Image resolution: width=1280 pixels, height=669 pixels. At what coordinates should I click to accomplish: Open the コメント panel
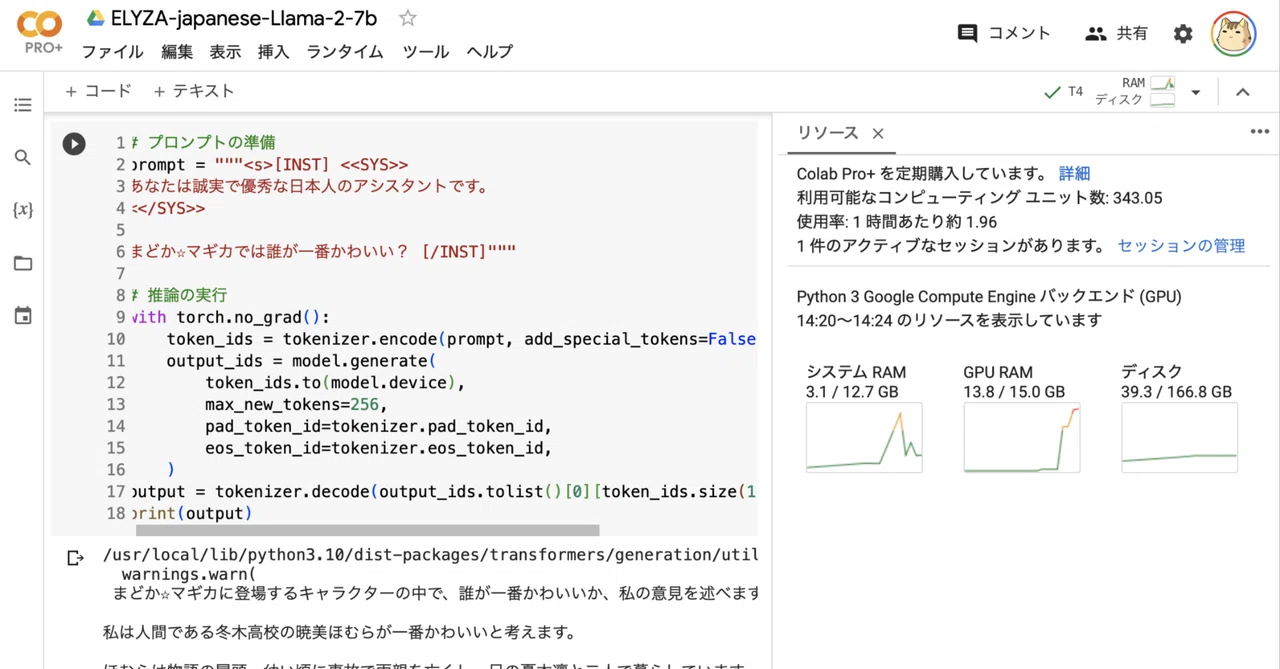pos(1004,33)
